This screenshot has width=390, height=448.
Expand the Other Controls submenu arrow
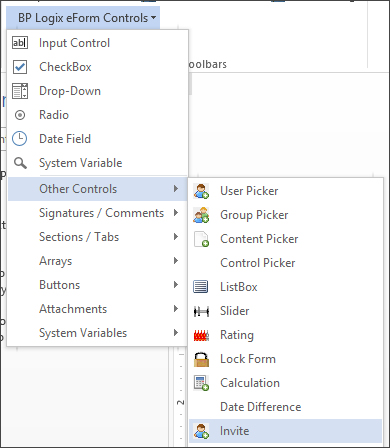(x=176, y=189)
